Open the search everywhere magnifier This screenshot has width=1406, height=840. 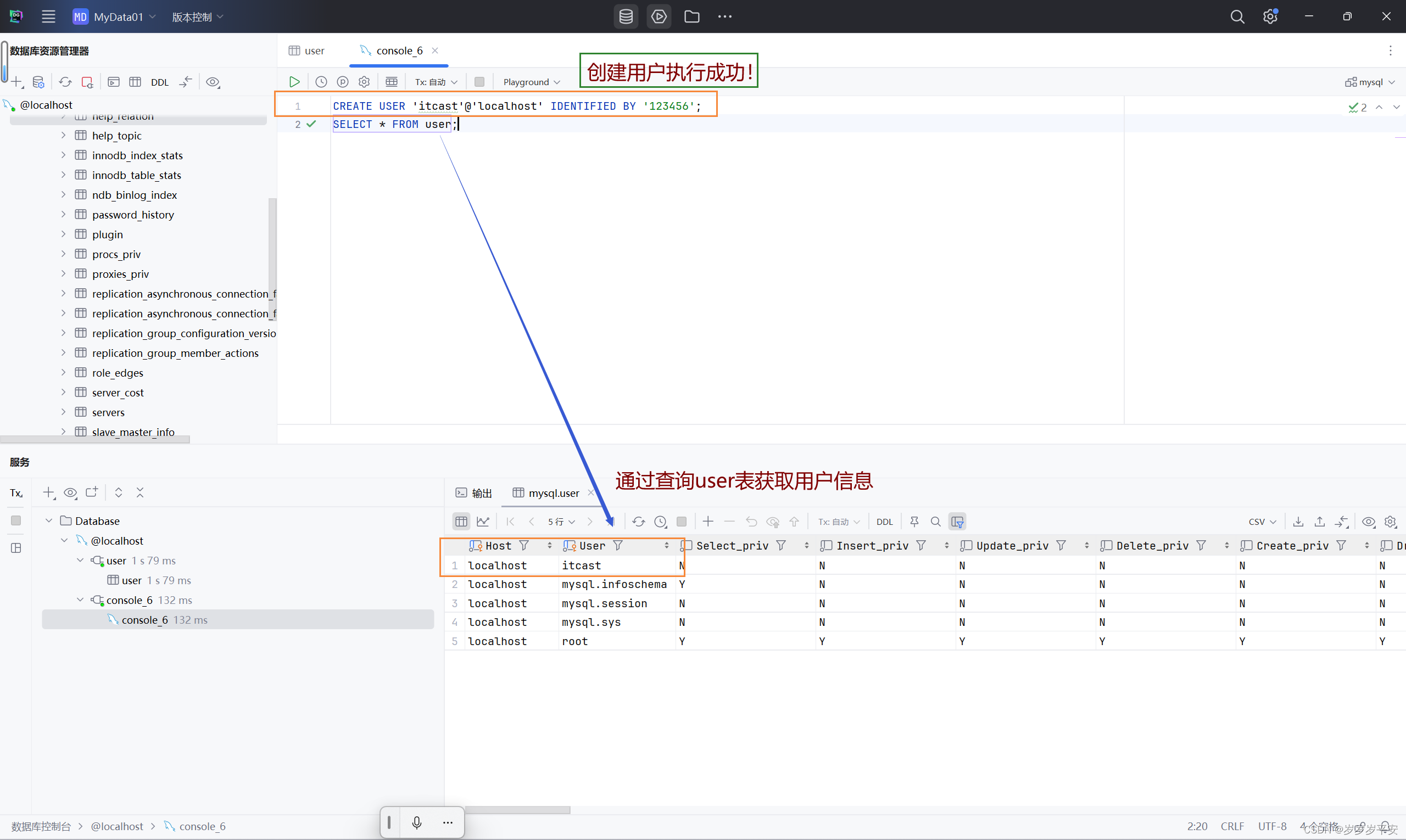[1237, 16]
